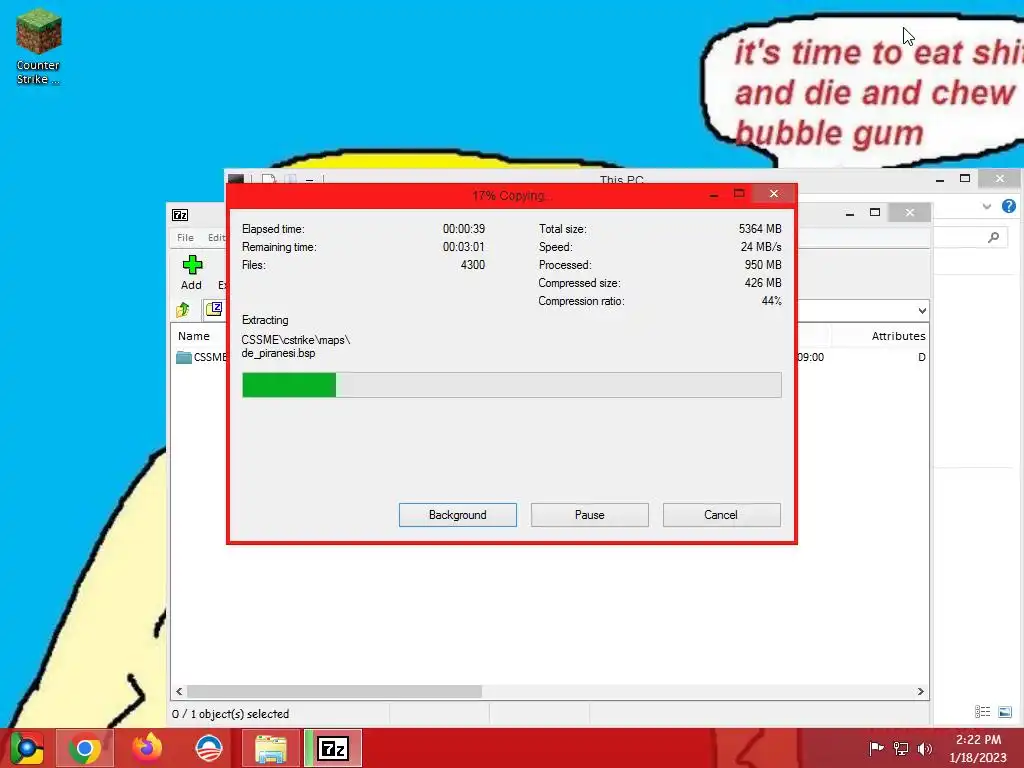Open the Obama-logo app on taskbar

coord(209,748)
